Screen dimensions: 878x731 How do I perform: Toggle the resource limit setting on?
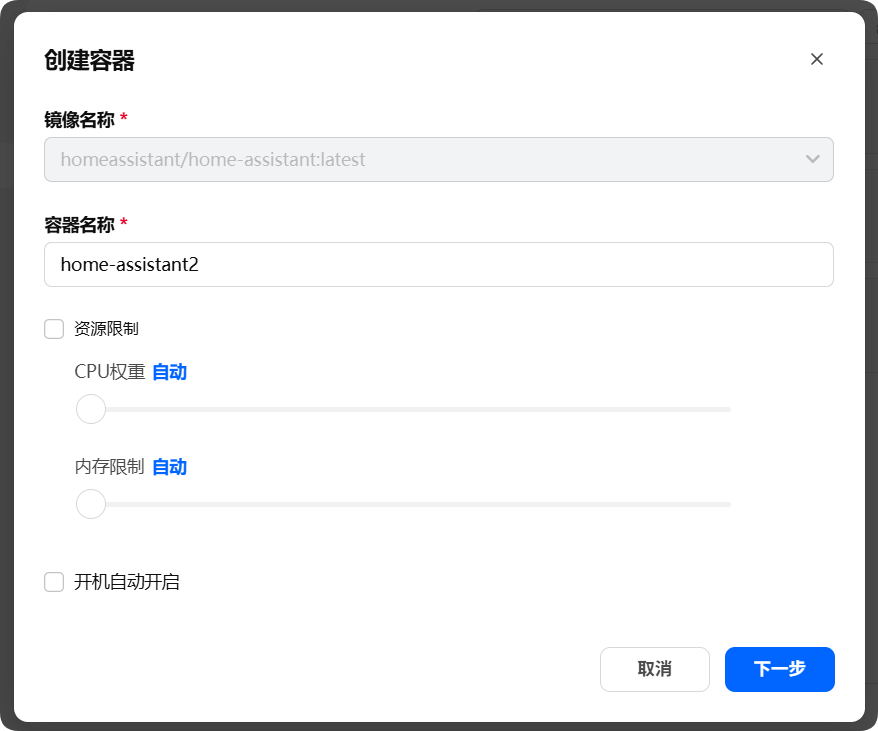[x=54, y=328]
